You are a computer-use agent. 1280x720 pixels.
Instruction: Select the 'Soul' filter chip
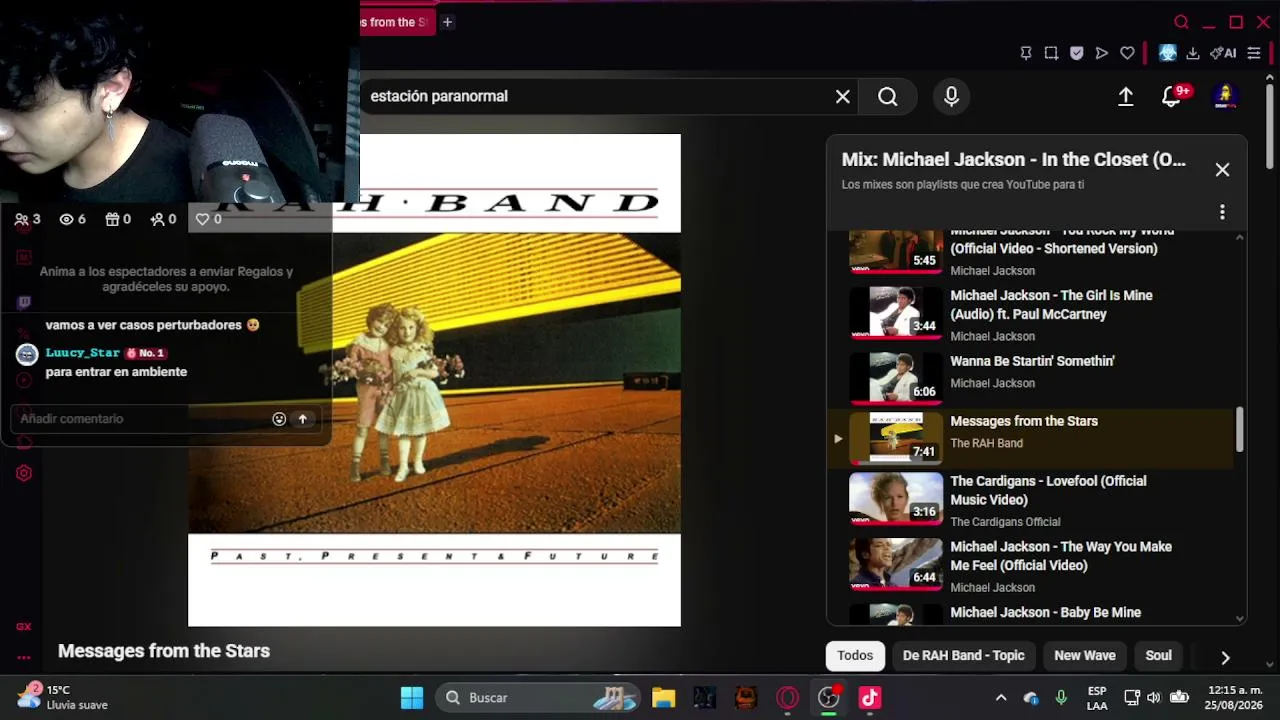click(1158, 656)
